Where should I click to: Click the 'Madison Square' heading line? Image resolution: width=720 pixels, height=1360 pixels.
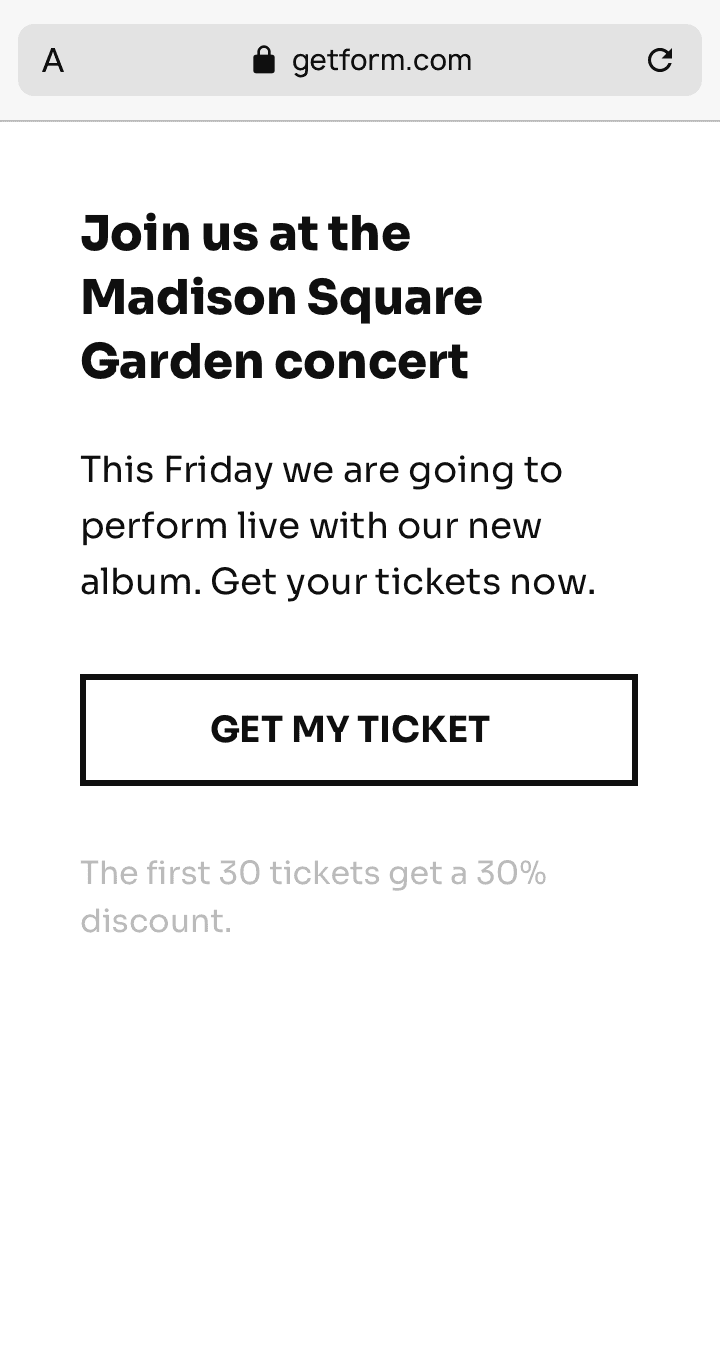(281, 298)
